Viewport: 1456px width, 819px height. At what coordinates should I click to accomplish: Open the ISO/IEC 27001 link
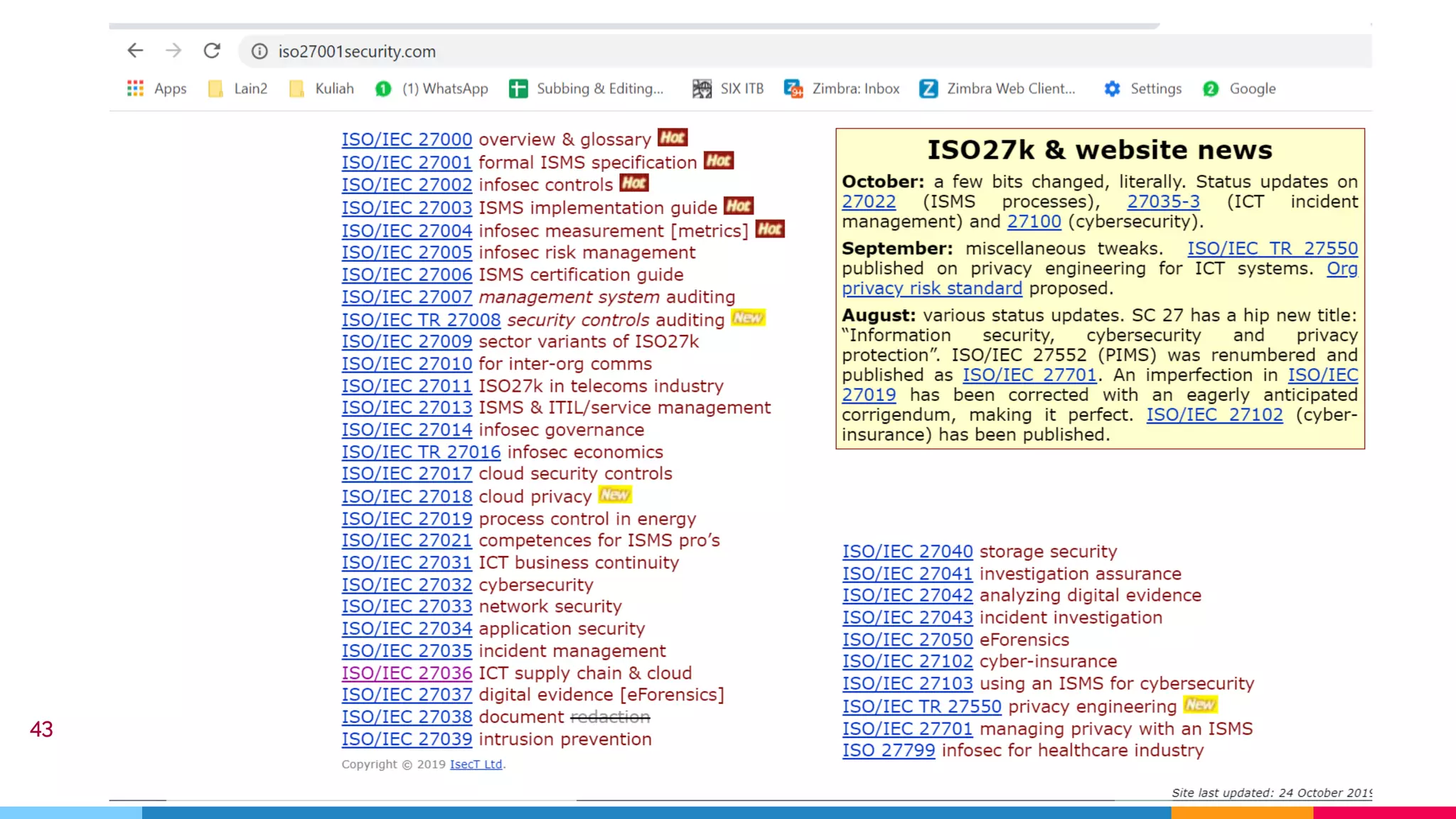pos(407,163)
